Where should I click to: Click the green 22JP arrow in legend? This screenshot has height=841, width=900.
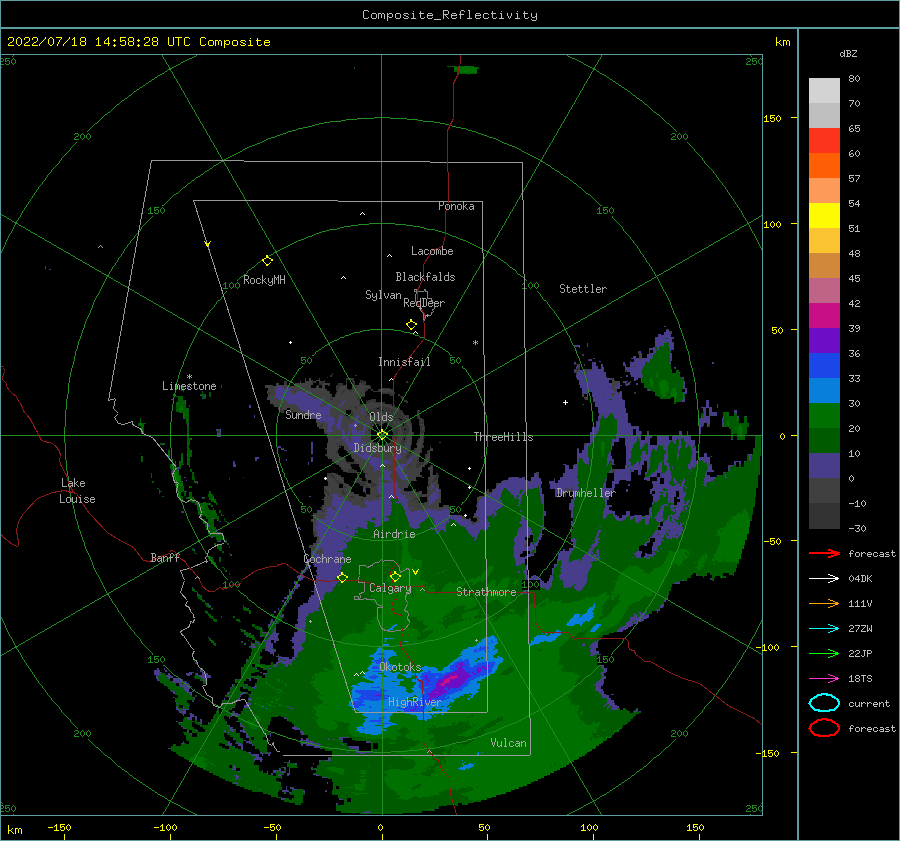coord(824,653)
